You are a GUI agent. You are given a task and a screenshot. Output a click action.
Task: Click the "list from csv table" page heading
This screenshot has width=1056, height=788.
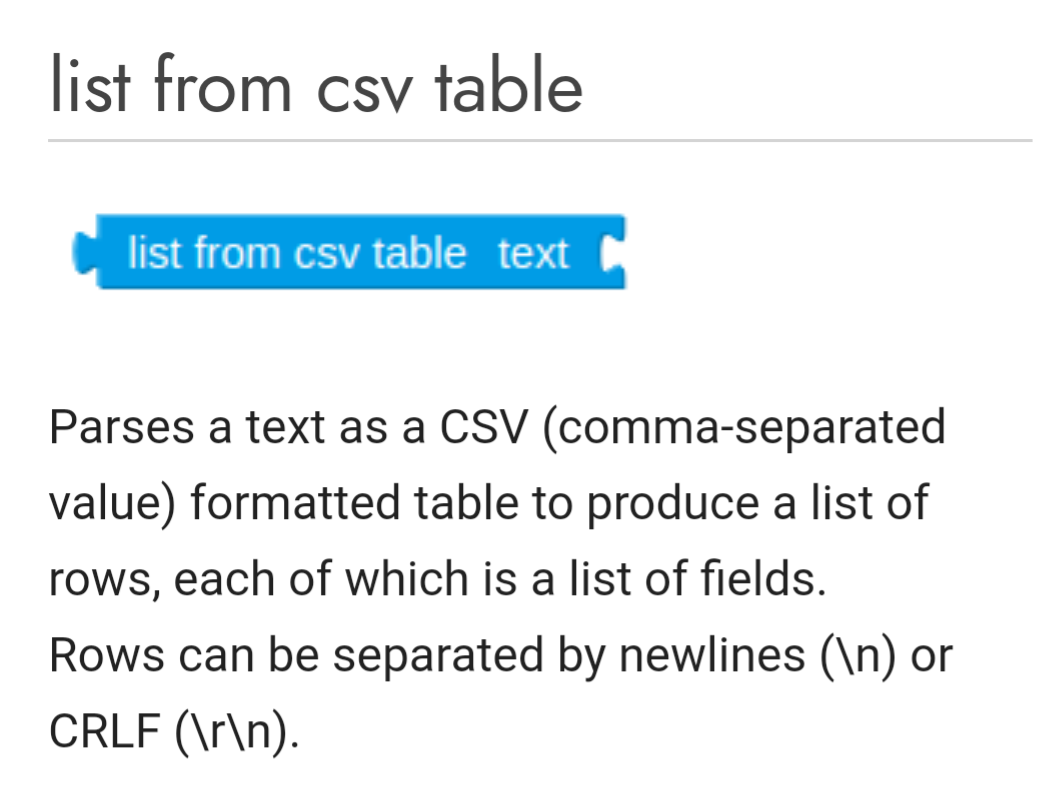point(315,87)
